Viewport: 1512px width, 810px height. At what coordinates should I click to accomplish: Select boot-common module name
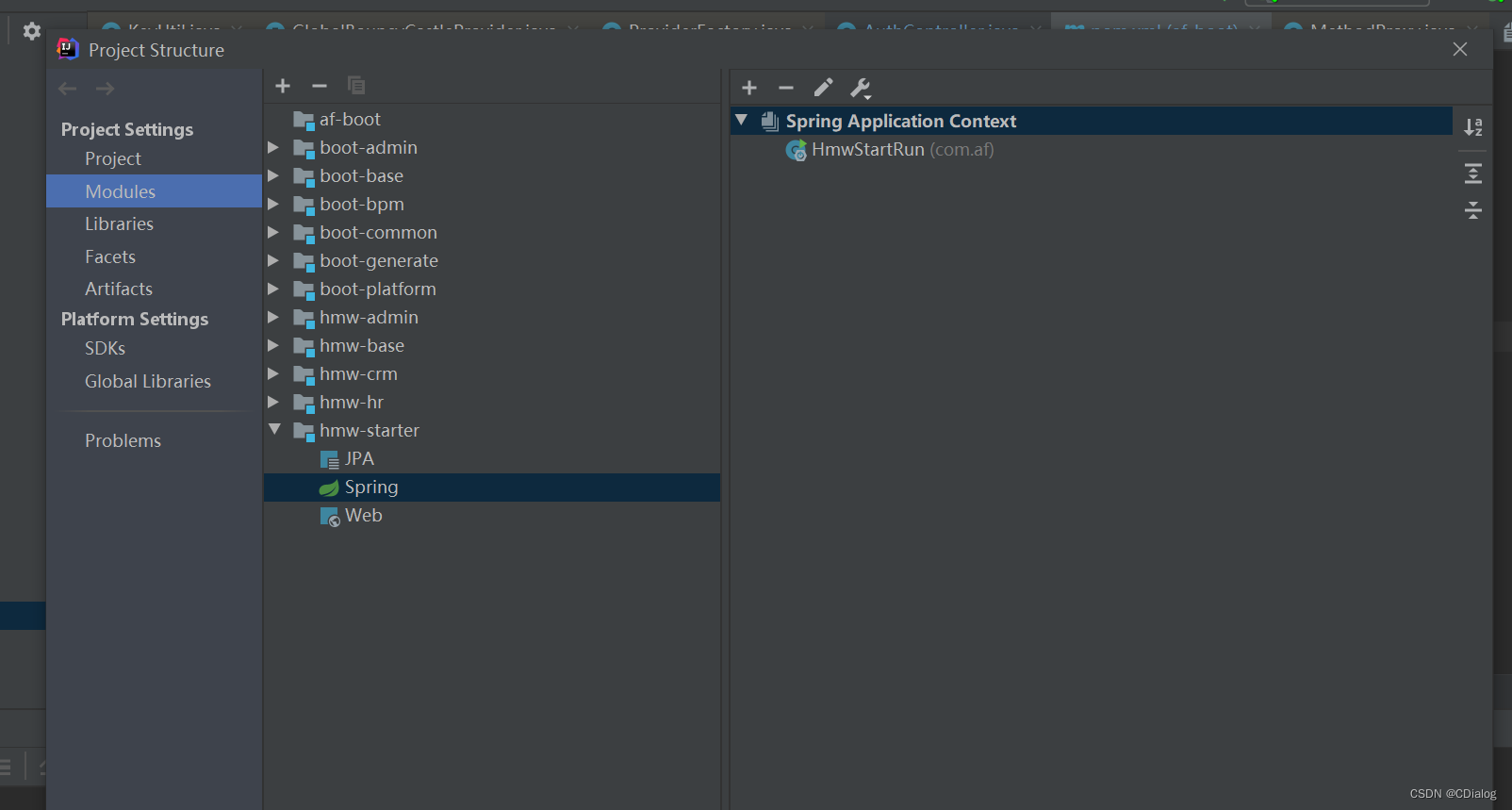pyautogui.click(x=378, y=232)
